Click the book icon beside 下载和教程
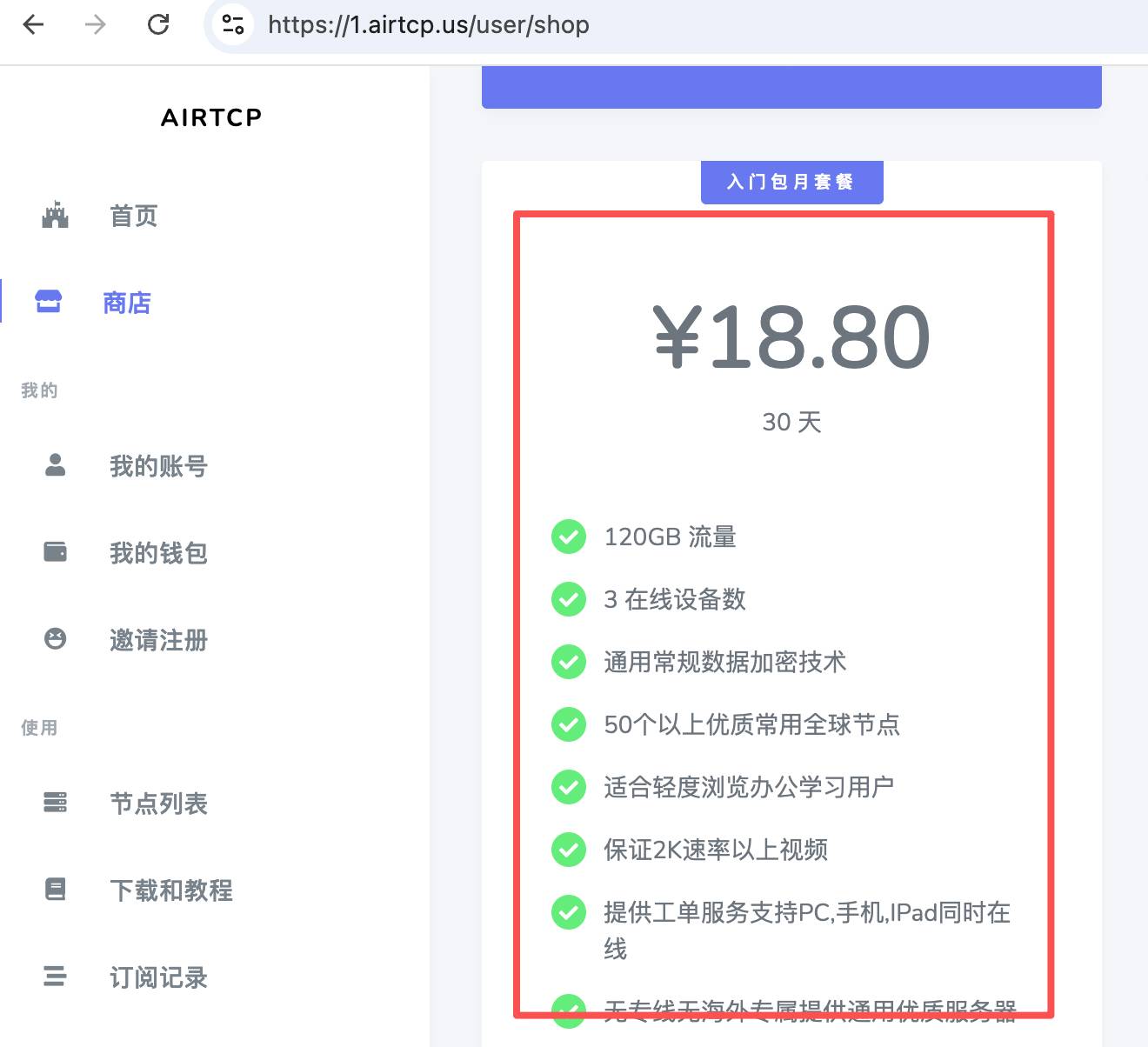 click(x=55, y=889)
